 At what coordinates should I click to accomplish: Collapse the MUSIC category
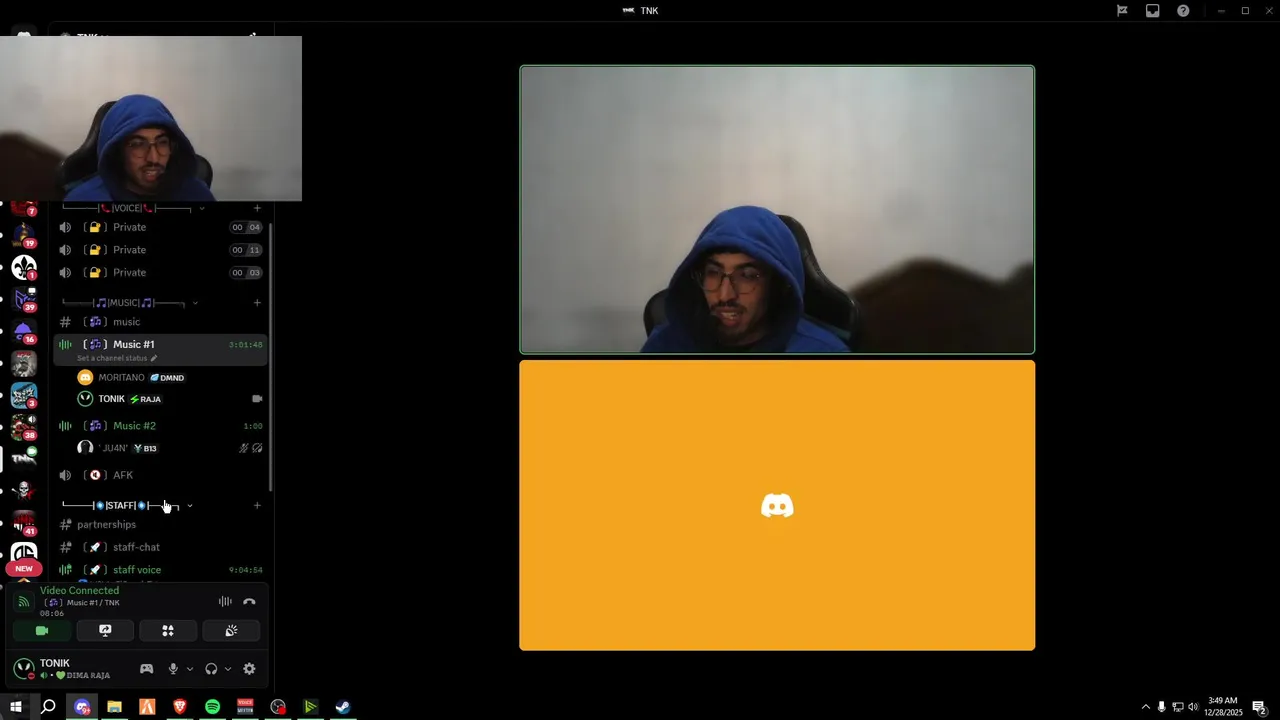(129, 303)
